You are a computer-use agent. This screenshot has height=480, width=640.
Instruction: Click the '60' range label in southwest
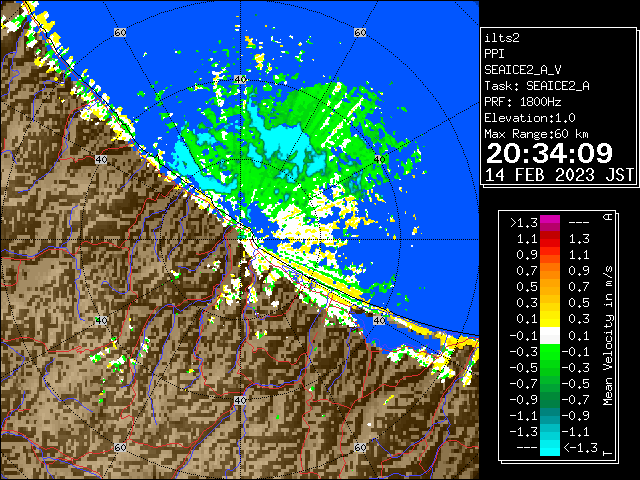tap(120, 447)
